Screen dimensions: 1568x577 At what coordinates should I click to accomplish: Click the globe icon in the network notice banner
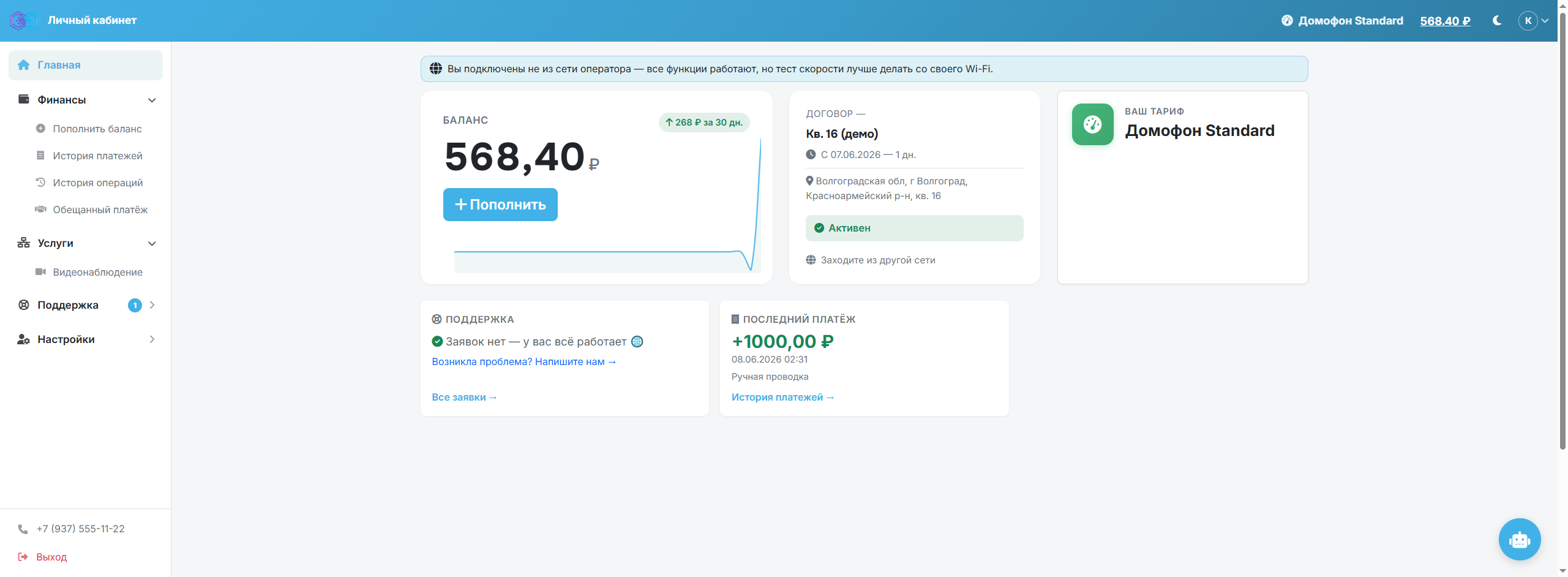(436, 69)
